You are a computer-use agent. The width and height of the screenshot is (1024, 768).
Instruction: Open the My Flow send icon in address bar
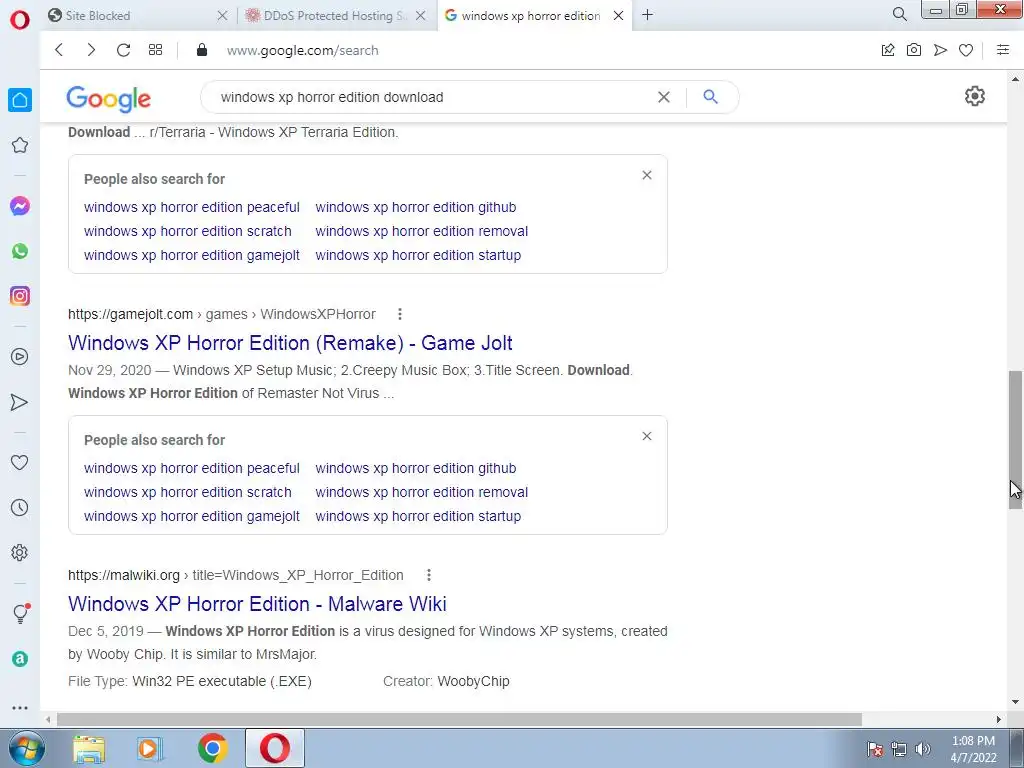[940, 50]
